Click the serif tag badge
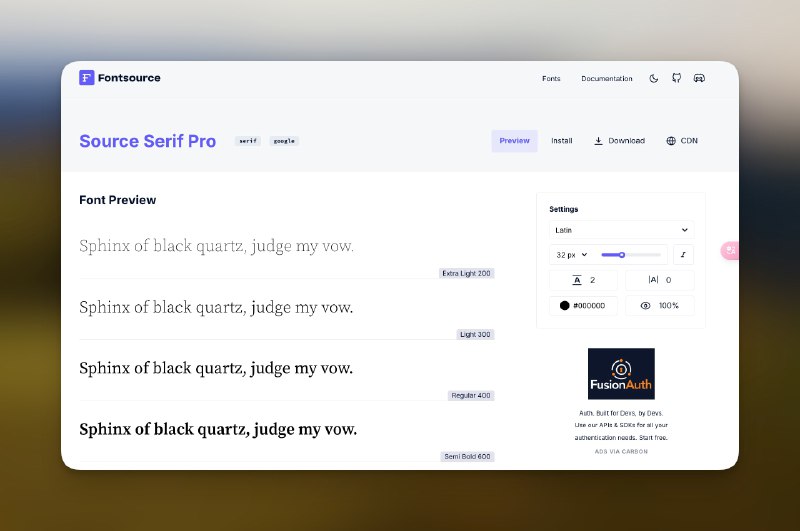The width and height of the screenshot is (800, 531). (x=248, y=141)
